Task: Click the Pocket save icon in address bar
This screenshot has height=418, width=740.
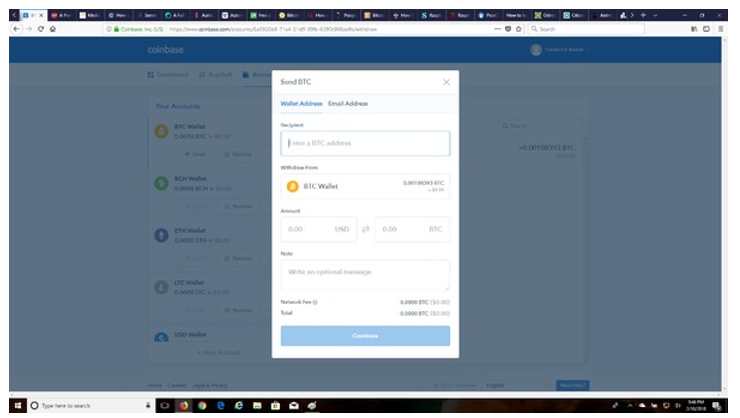Action: [508, 29]
